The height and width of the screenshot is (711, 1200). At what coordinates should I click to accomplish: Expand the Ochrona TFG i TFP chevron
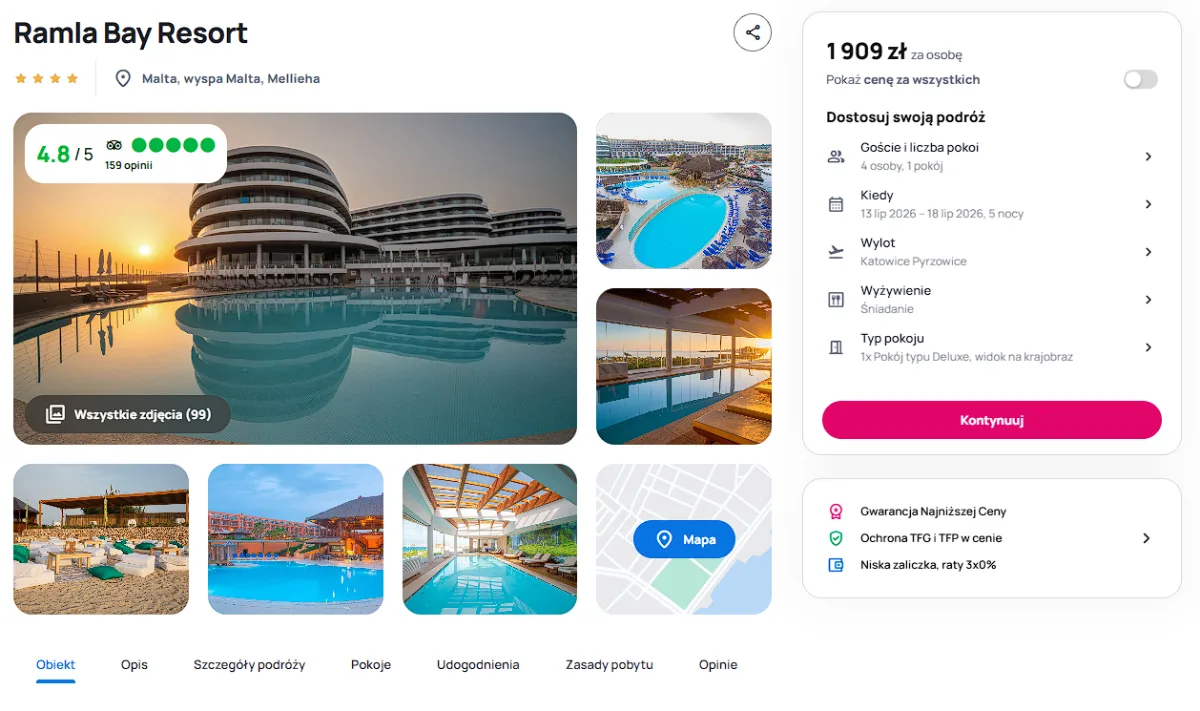pyautogui.click(x=1146, y=538)
